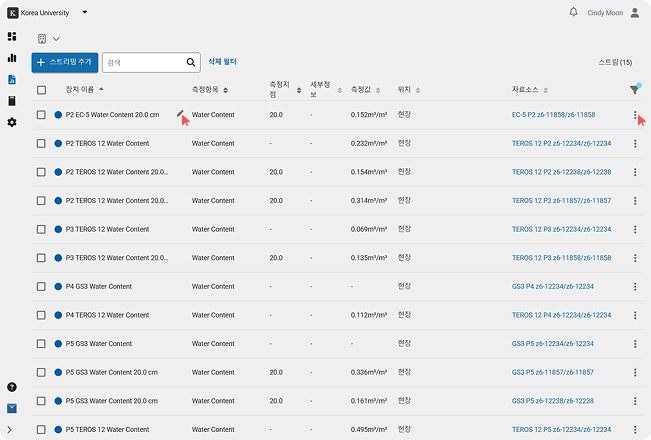
Task: Open the more menu for GS3 P5 z6-11857 row
Action: pos(635,372)
